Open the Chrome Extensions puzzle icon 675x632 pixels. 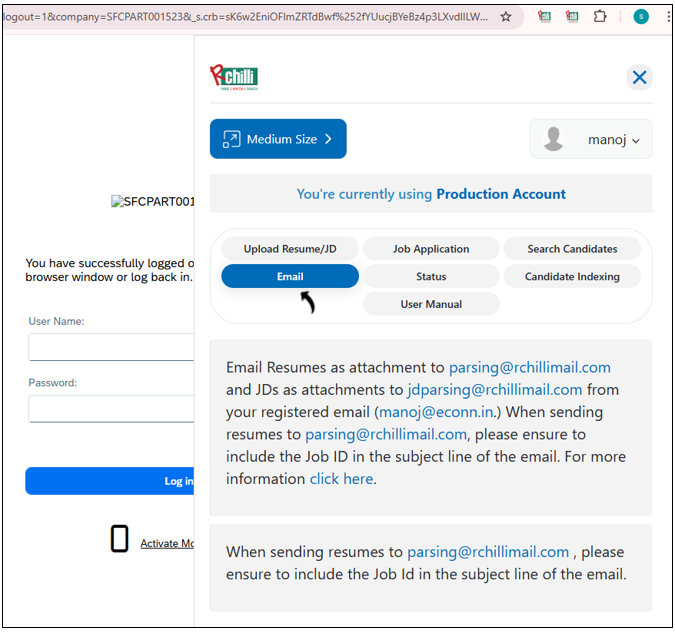pyautogui.click(x=600, y=17)
